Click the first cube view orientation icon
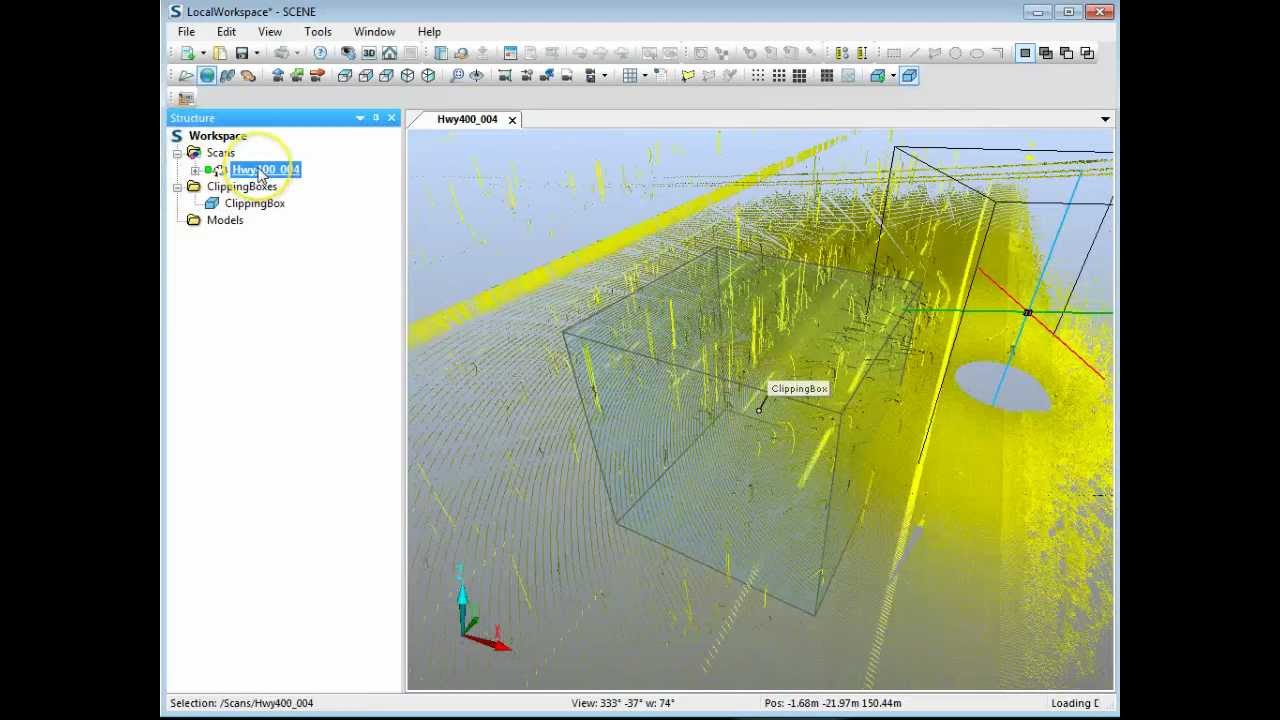1280x720 pixels. 345,76
